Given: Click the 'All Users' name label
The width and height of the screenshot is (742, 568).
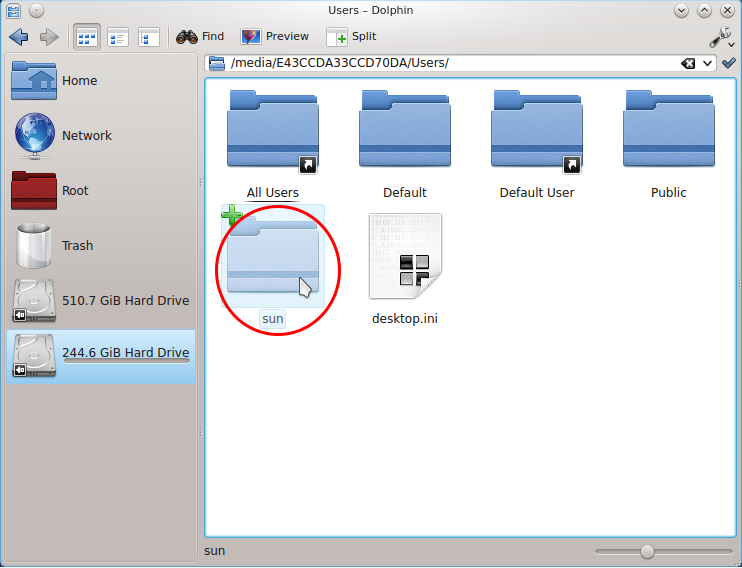Looking at the screenshot, I should pyautogui.click(x=273, y=193).
